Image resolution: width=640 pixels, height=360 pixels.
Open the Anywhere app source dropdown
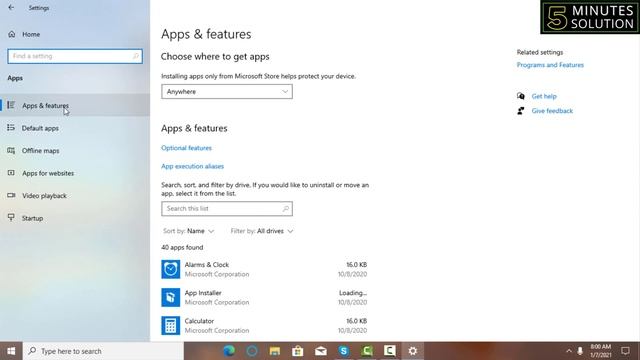click(227, 91)
